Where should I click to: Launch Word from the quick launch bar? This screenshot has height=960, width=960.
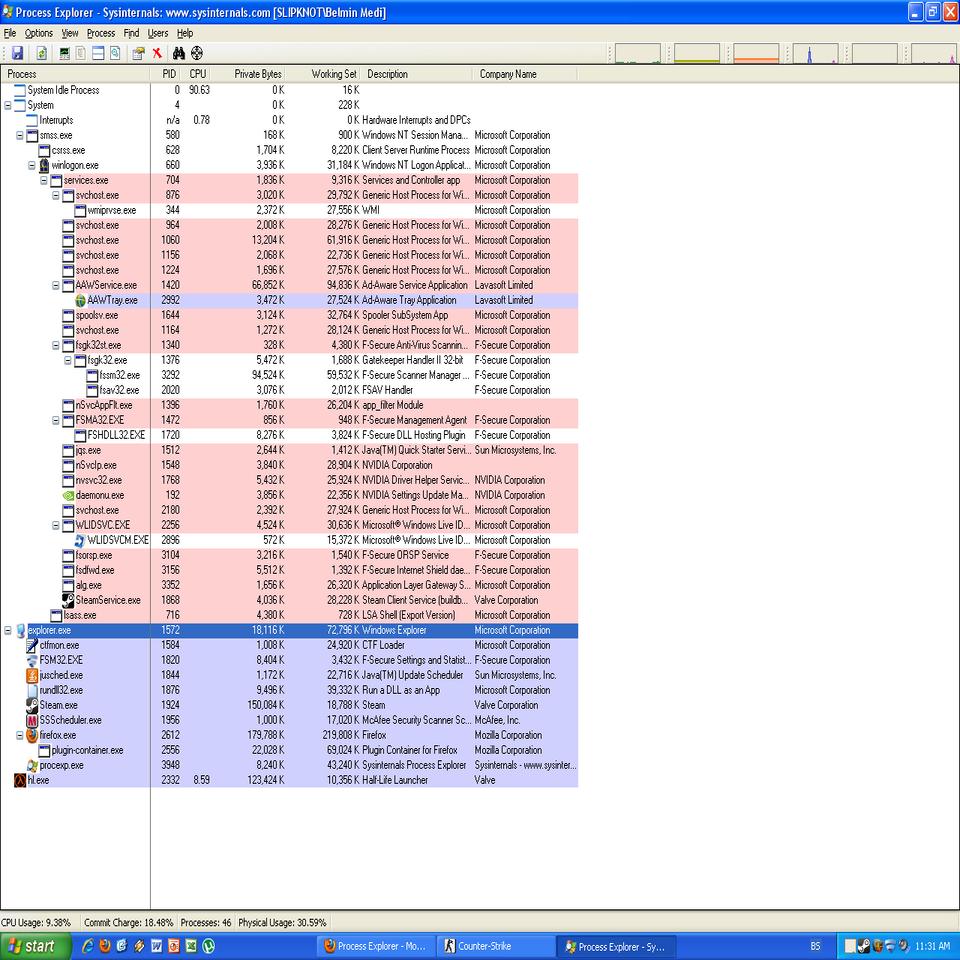[x=156, y=946]
